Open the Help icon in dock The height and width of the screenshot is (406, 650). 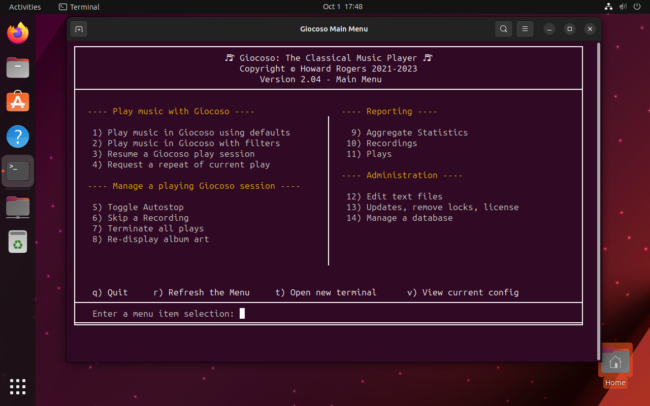coord(17,136)
